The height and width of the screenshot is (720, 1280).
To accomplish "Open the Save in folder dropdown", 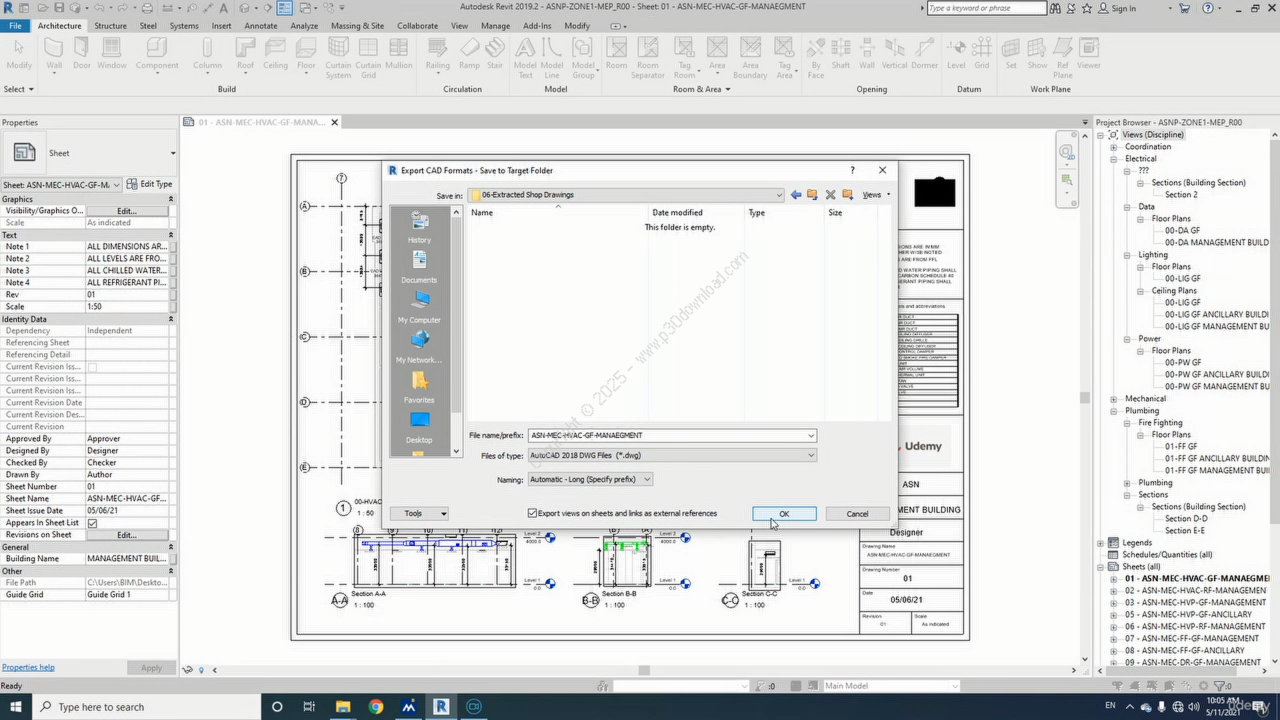I will pyautogui.click(x=779, y=195).
